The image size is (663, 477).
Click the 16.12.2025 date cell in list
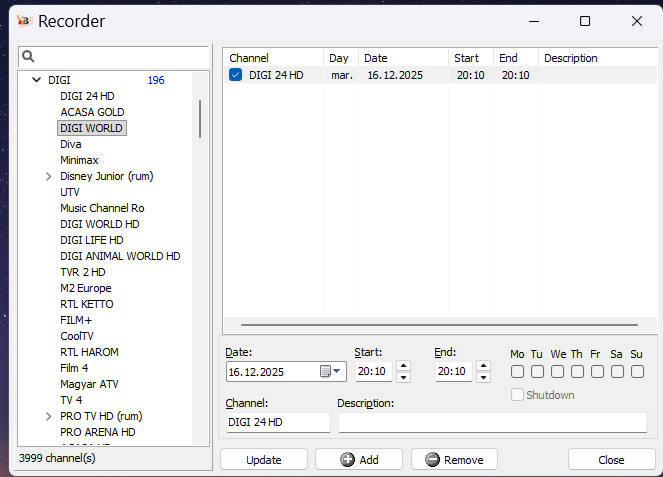pos(395,75)
